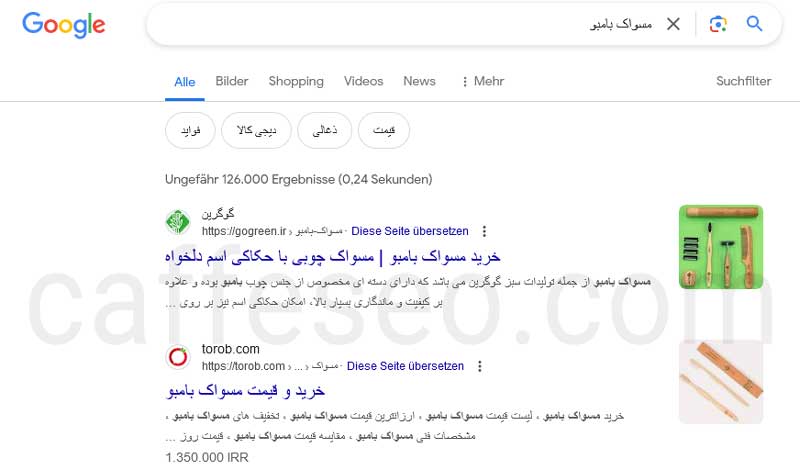The width and height of the screenshot is (800, 470).
Task: Click the torob.com site name
Action: (231, 349)
